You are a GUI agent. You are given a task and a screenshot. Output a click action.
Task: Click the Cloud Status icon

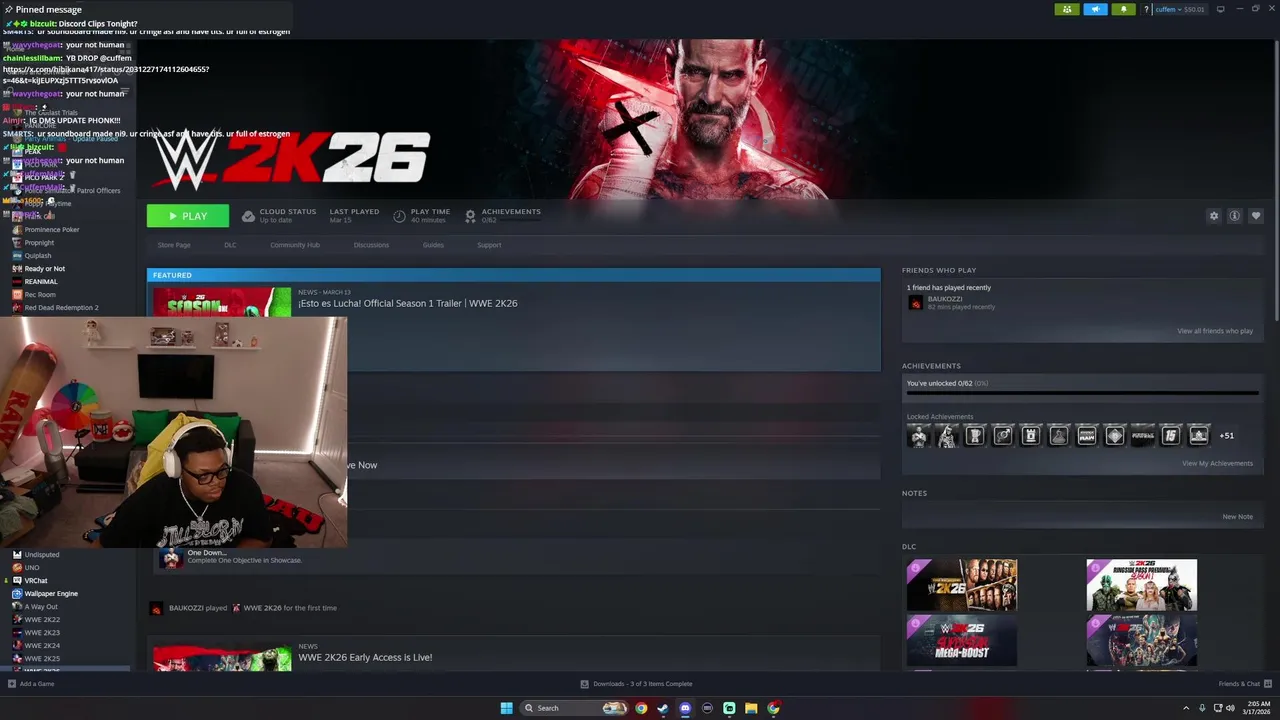coord(249,216)
